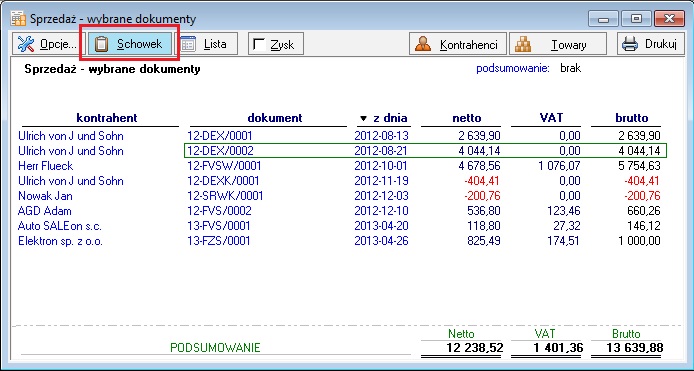Image resolution: width=694 pixels, height=371 pixels.
Task: Click contractor Auto SALEon s.c.
Action: [60, 226]
